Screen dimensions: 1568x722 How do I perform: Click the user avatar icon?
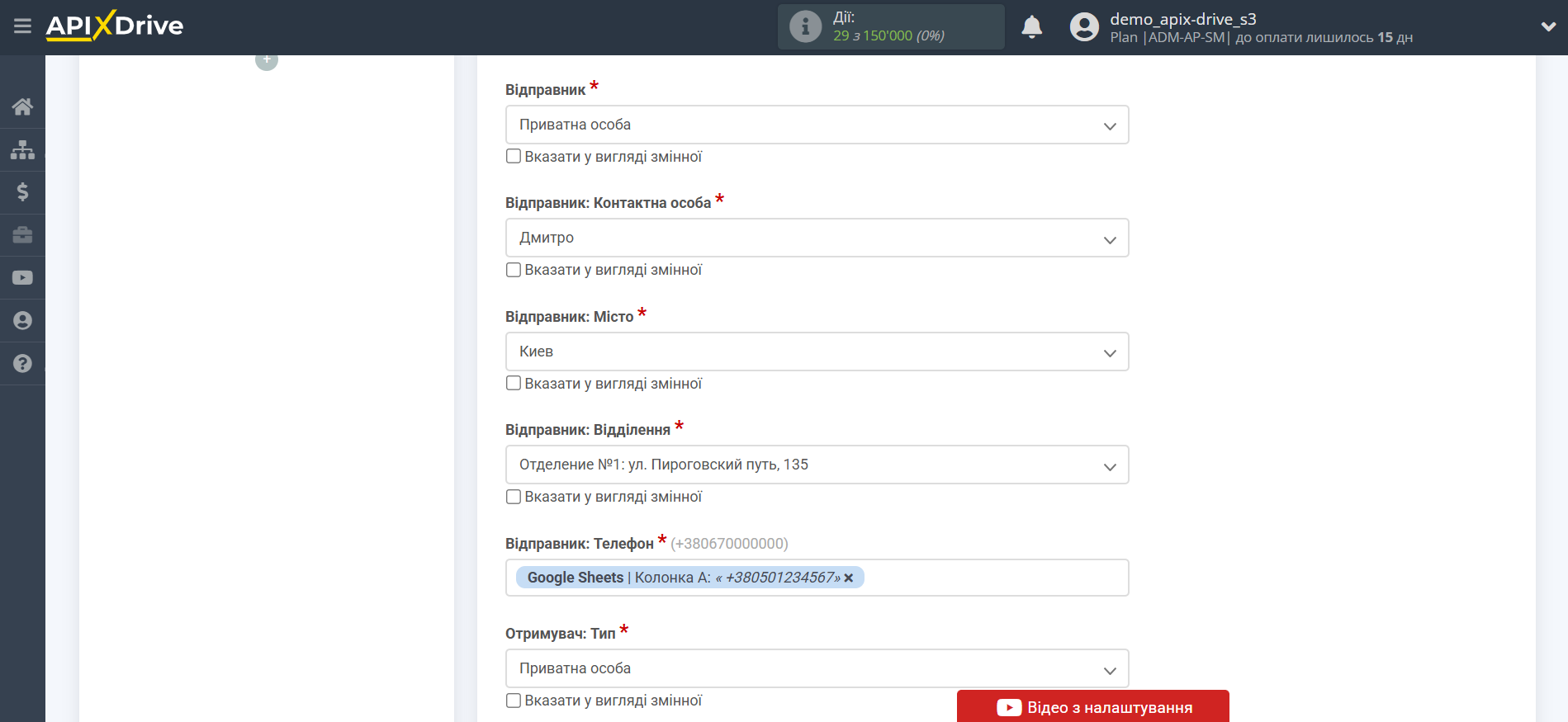click(x=1084, y=27)
